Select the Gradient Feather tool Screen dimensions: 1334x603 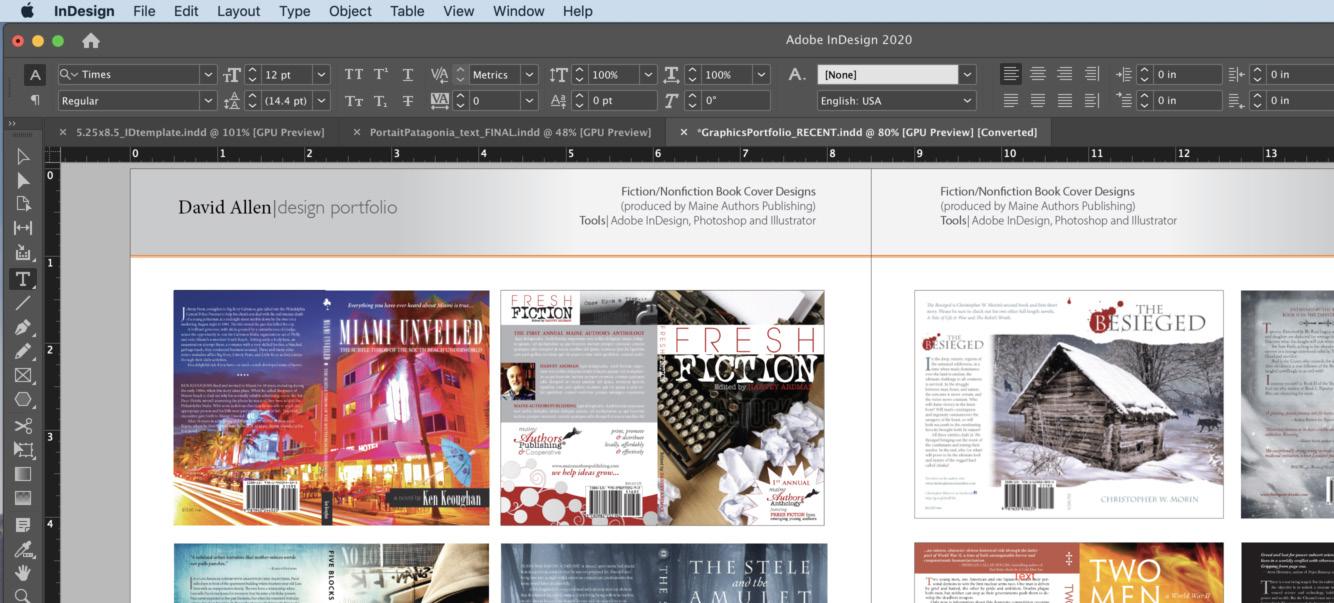point(22,498)
